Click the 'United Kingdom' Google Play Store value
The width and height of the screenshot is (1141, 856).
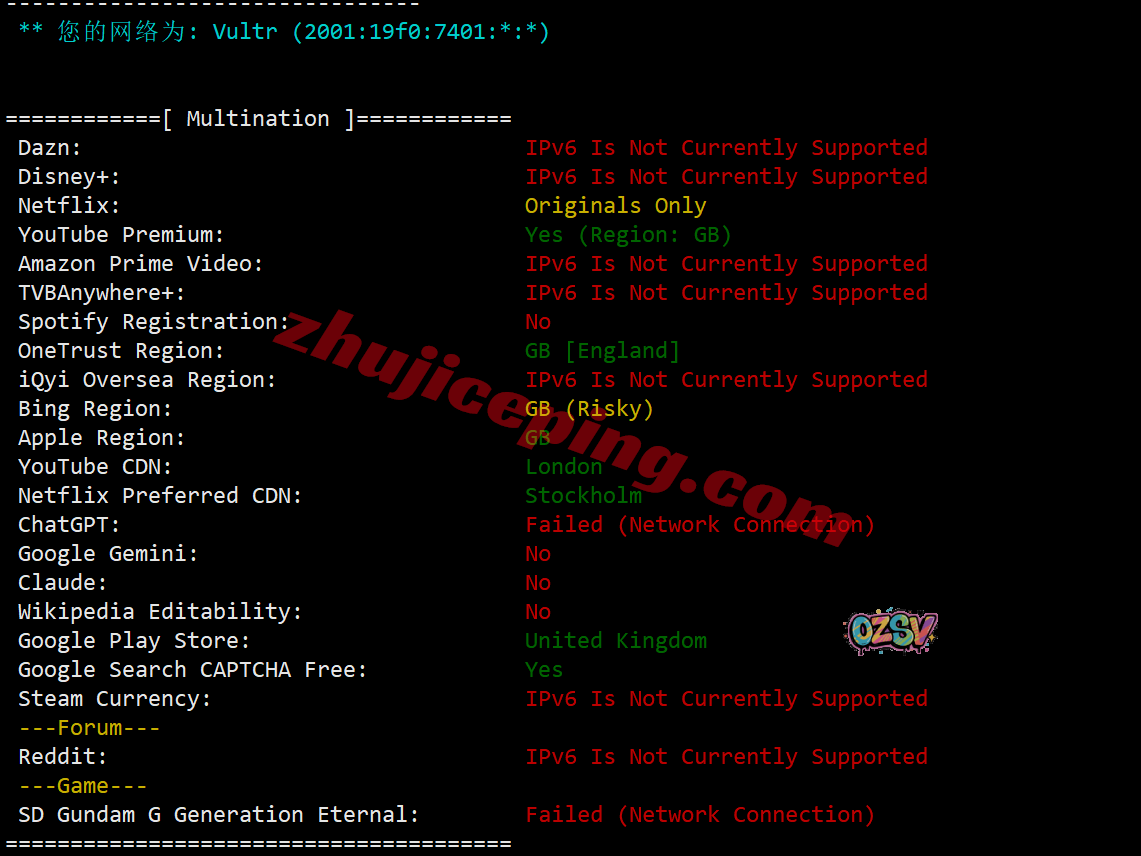click(x=616, y=641)
